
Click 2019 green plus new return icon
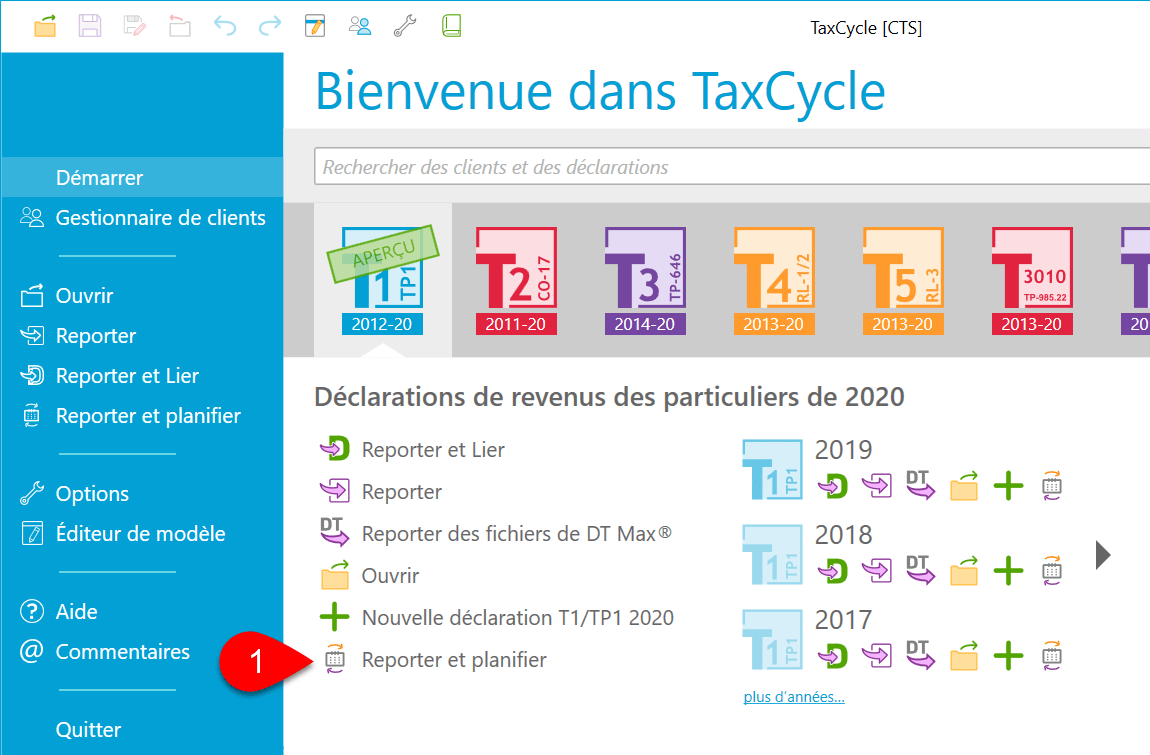(x=1008, y=486)
